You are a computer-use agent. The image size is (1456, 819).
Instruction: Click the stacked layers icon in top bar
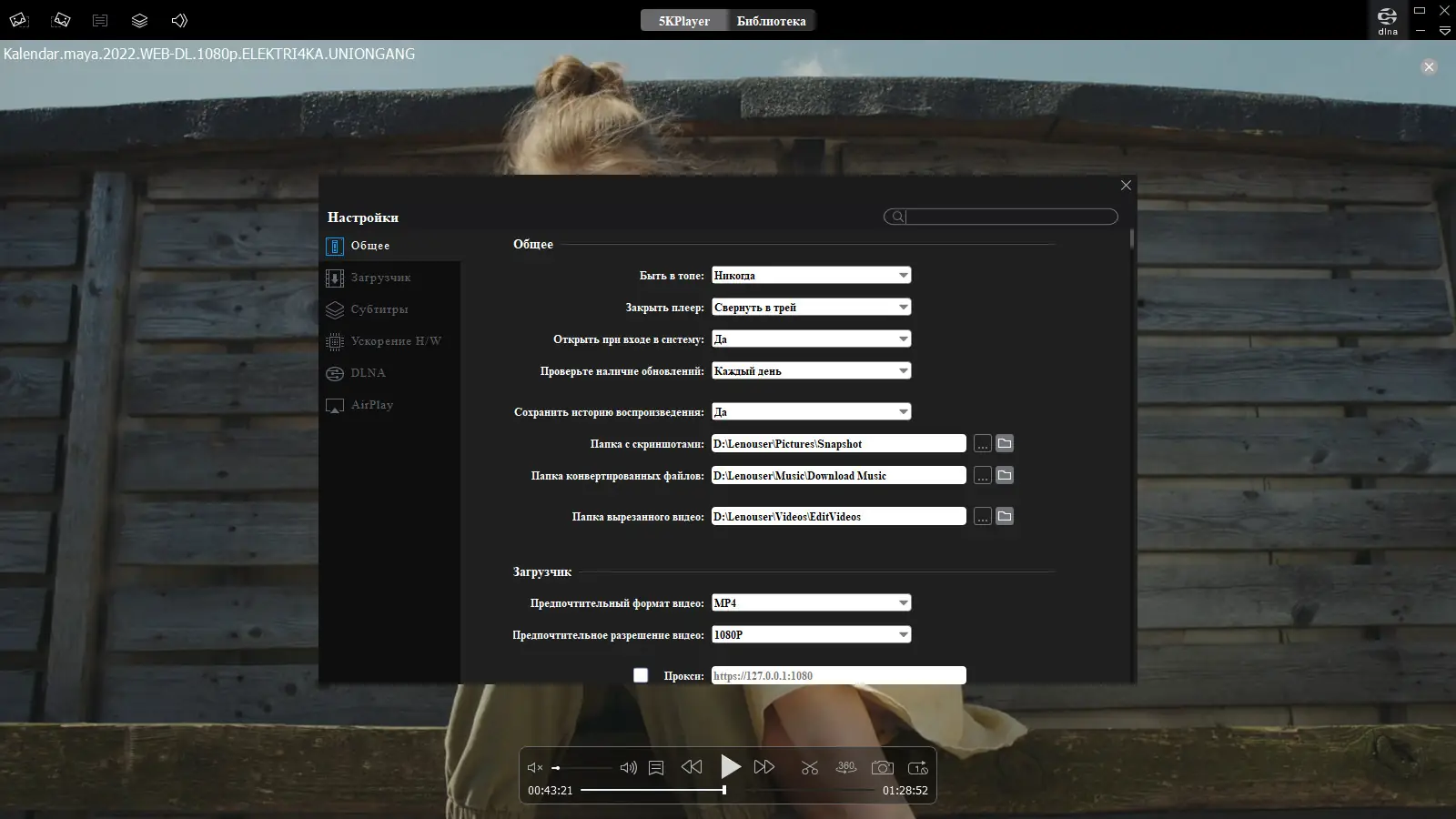pyautogui.click(x=139, y=20)
